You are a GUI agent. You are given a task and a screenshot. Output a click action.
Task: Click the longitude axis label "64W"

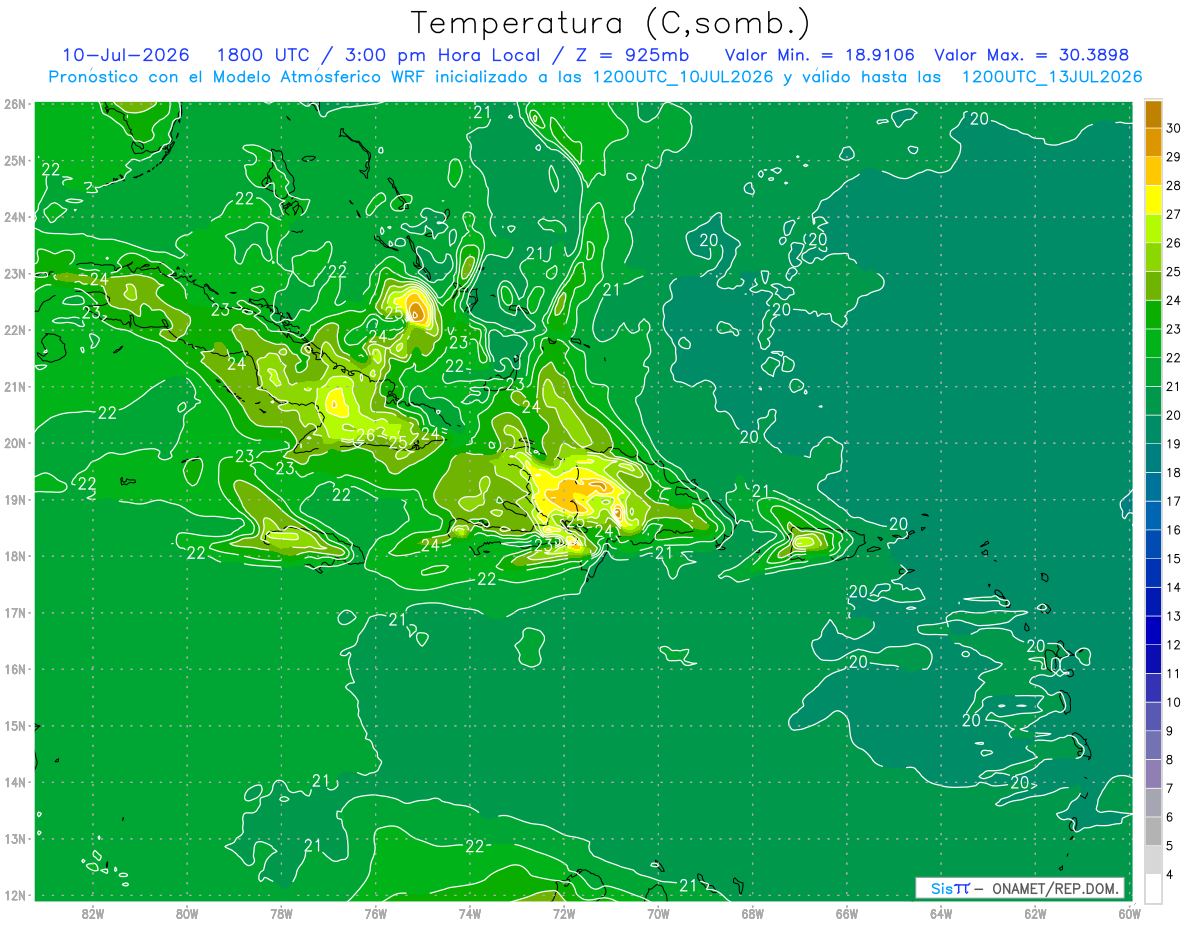click(x=941, y=912)
